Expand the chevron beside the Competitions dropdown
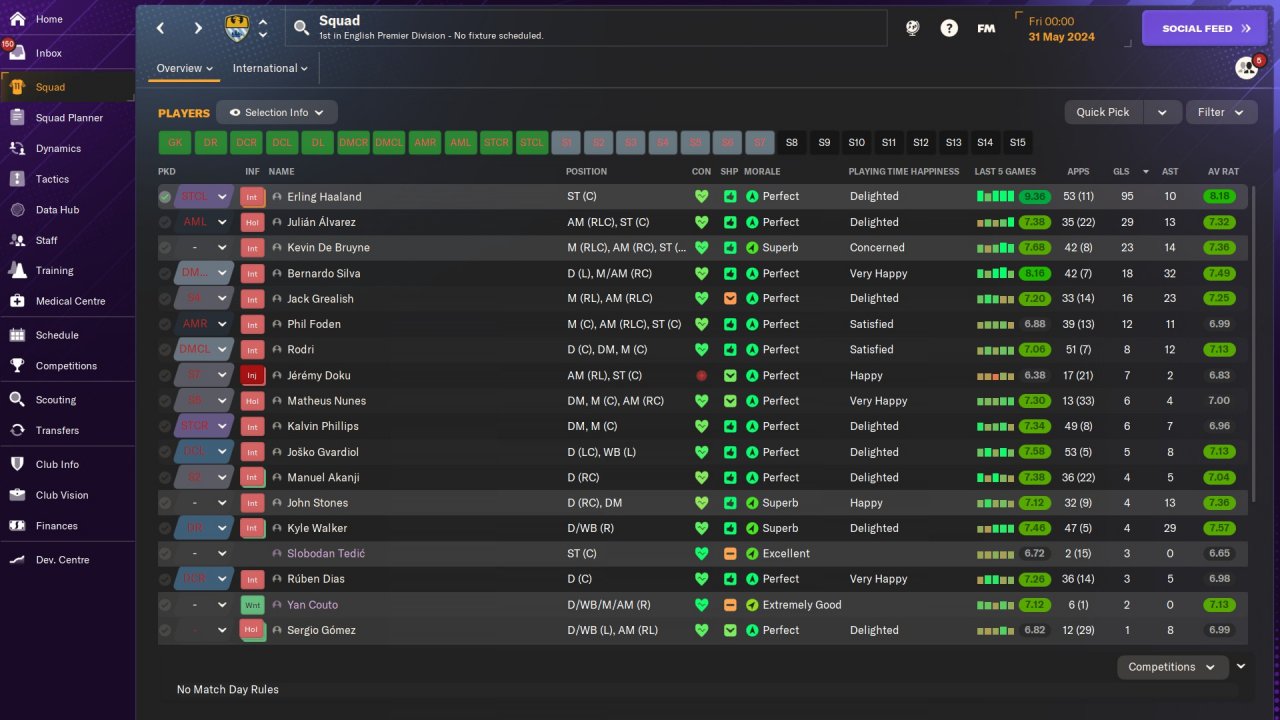 pyautogui.click(x=1241, y=666)
